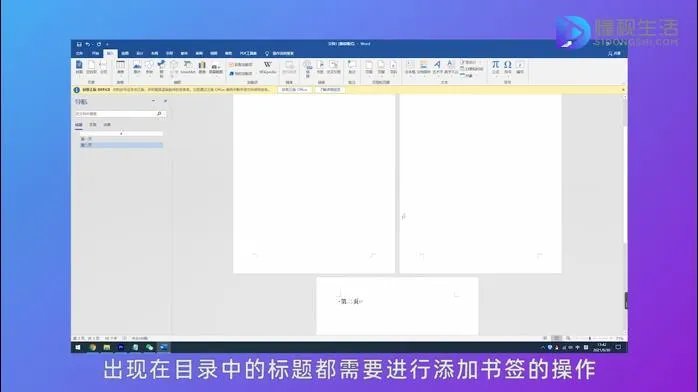Switch to Headings tab in navigation pane

(79, 125)
